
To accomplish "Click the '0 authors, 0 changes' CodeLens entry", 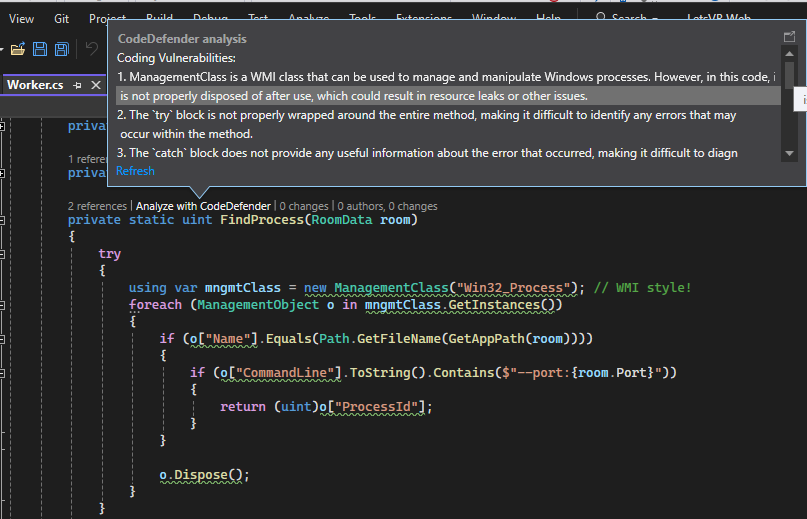I will (x=388, y=206).
